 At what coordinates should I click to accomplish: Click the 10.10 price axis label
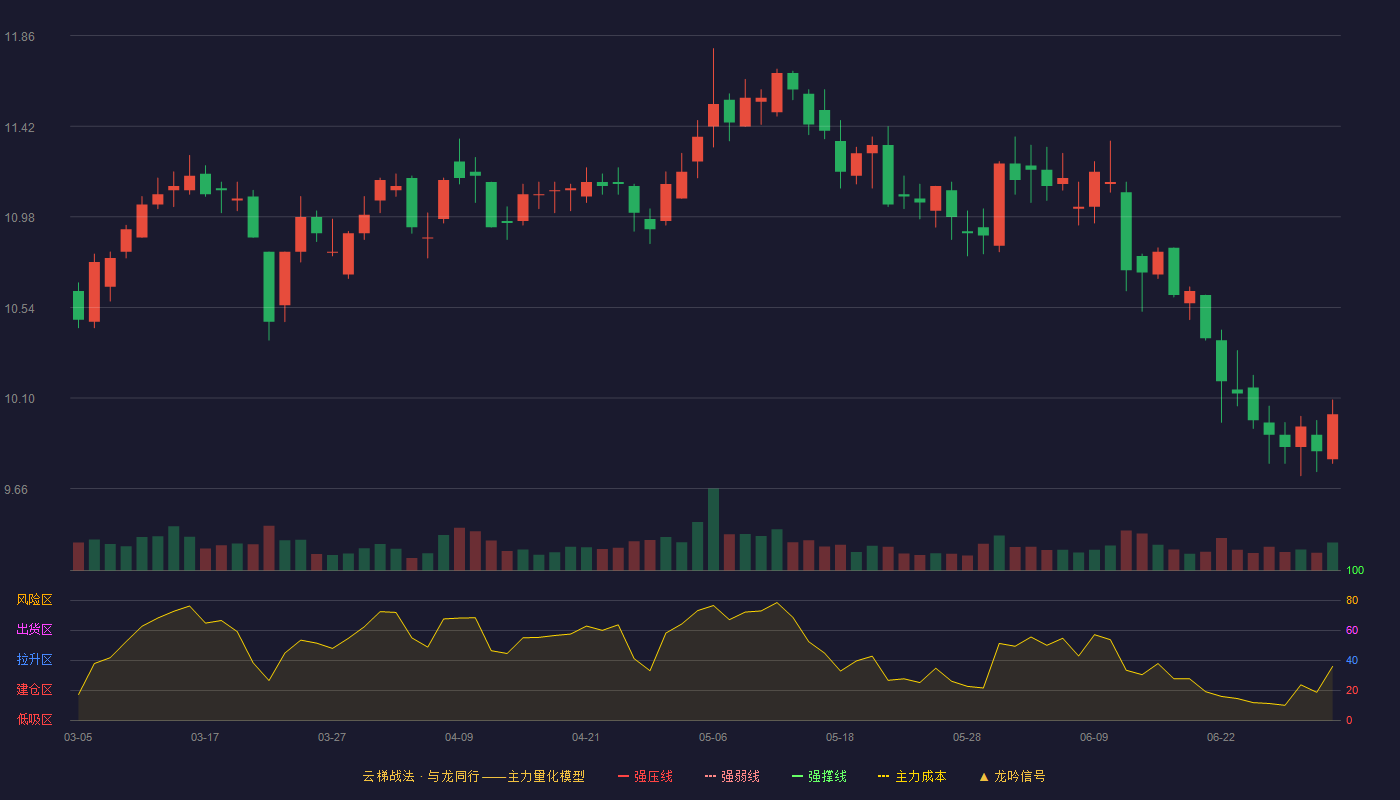[19, 399]
